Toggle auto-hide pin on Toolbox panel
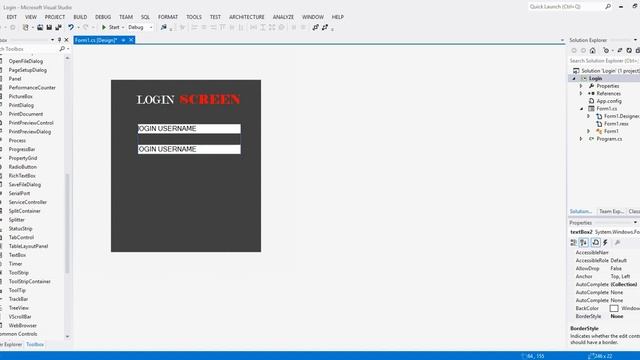Image resolution: width=640 pixels, height=360 pixels. [59, 40]
